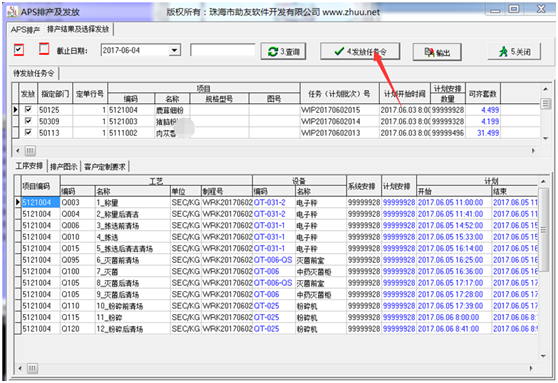The image size is (558, 383).
Task: Click process code Q004 cell
Action: [x=78, y=214]
